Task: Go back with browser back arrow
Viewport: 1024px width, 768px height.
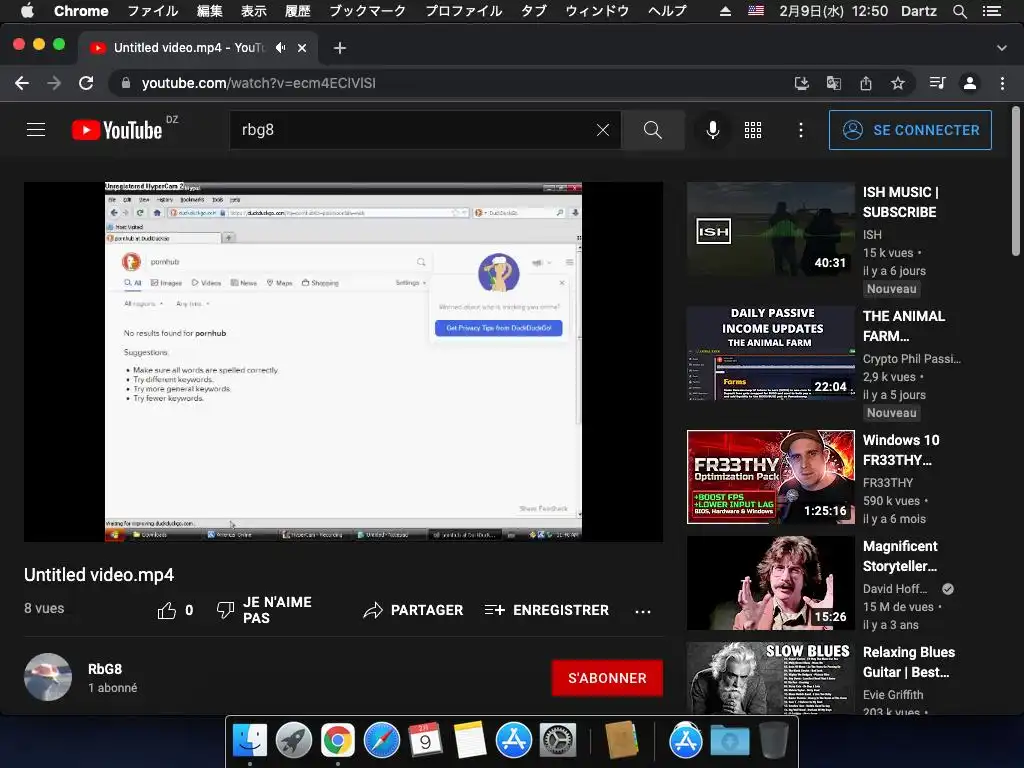Action: (22, 83)
